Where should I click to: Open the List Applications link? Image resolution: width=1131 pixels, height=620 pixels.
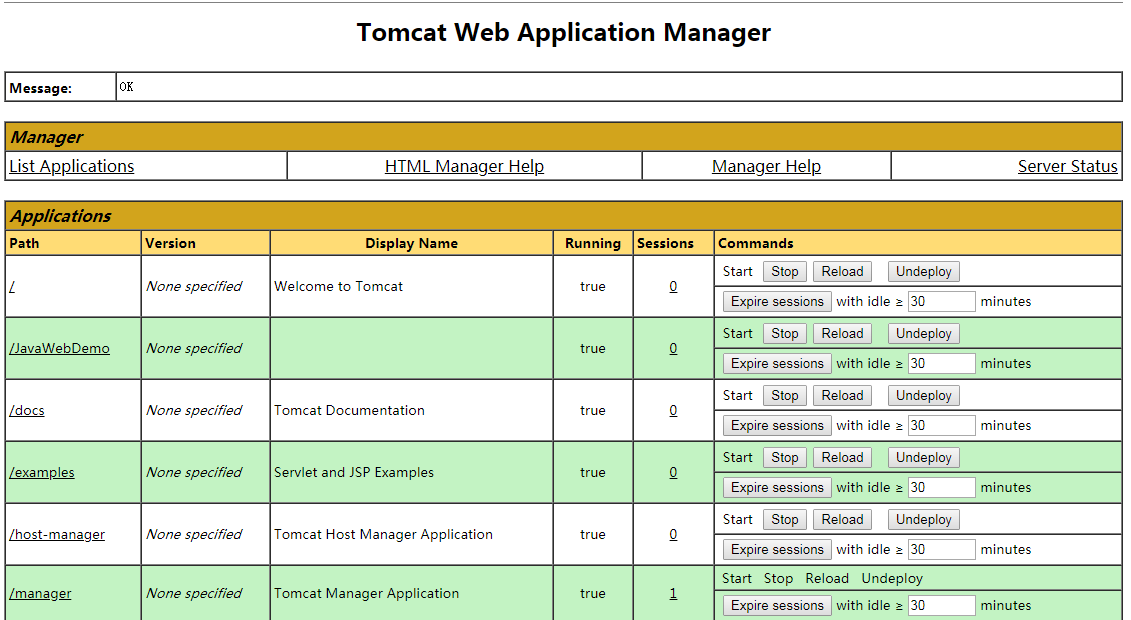71,167
